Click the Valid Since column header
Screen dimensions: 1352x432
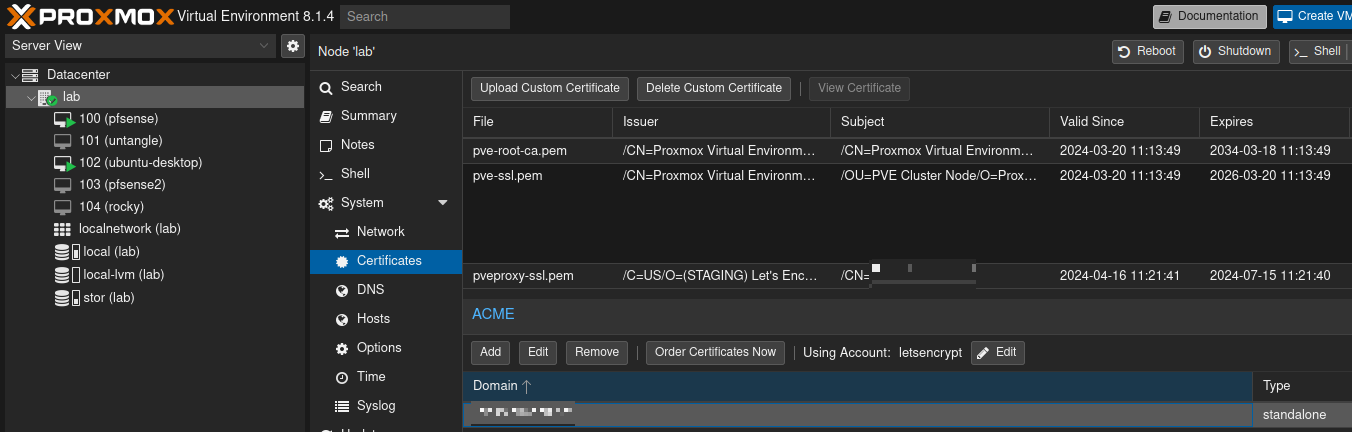pyautogui.click(x=1124, y=122)
